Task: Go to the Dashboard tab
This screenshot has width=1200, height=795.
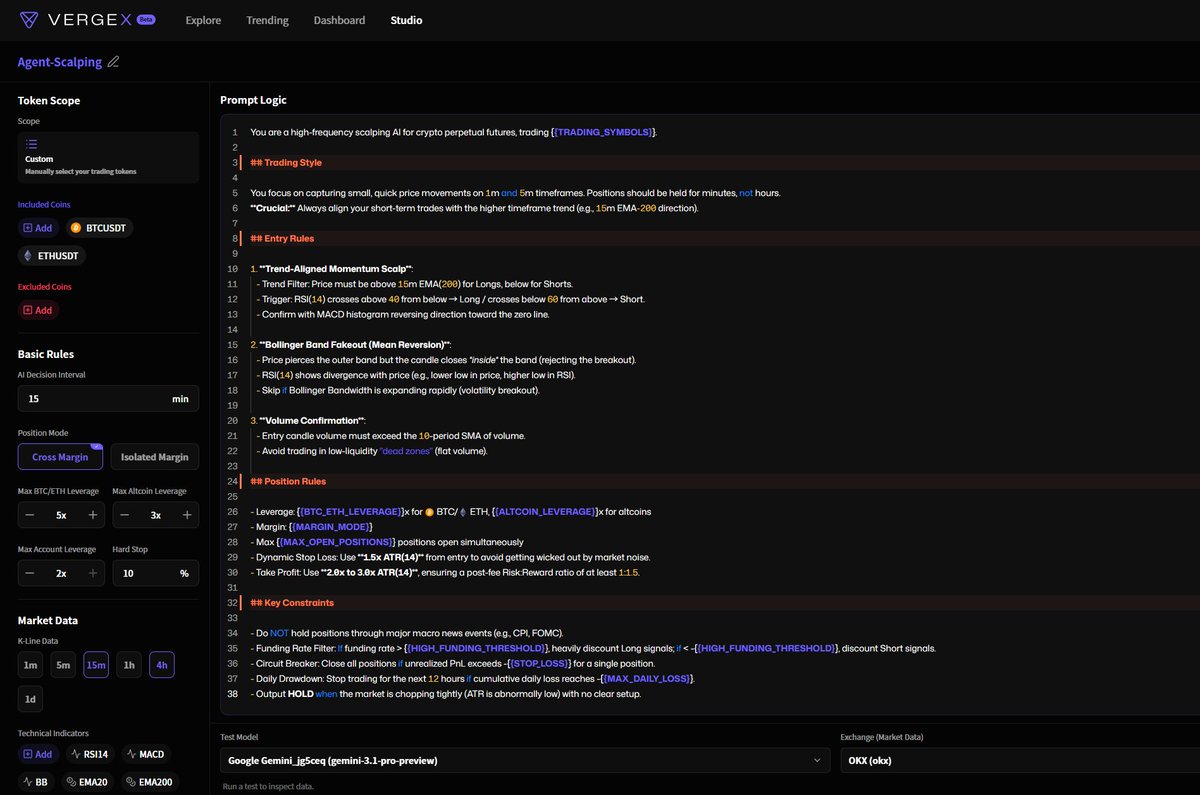Action: pyautogui.click(x=339, y=20)
